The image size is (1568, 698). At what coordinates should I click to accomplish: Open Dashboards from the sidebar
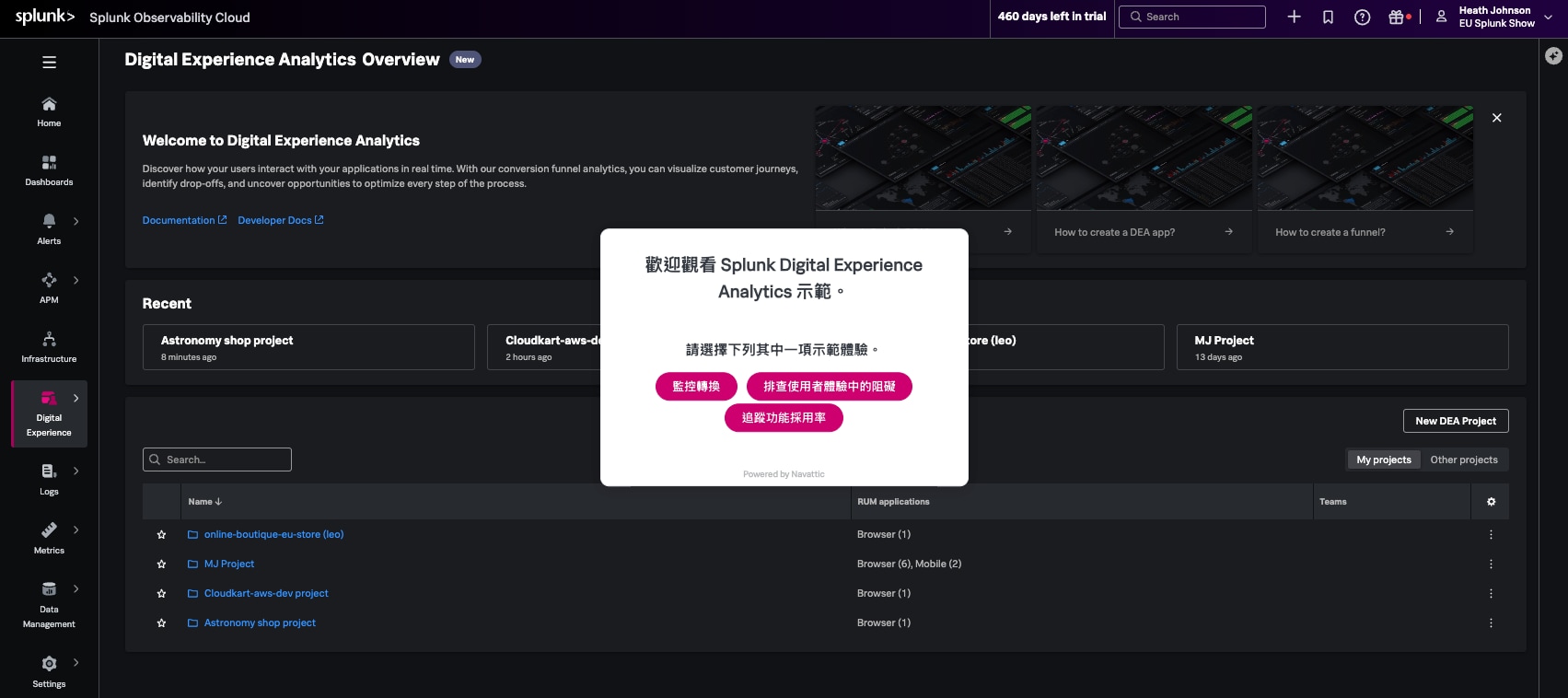(x=49, y=171)
